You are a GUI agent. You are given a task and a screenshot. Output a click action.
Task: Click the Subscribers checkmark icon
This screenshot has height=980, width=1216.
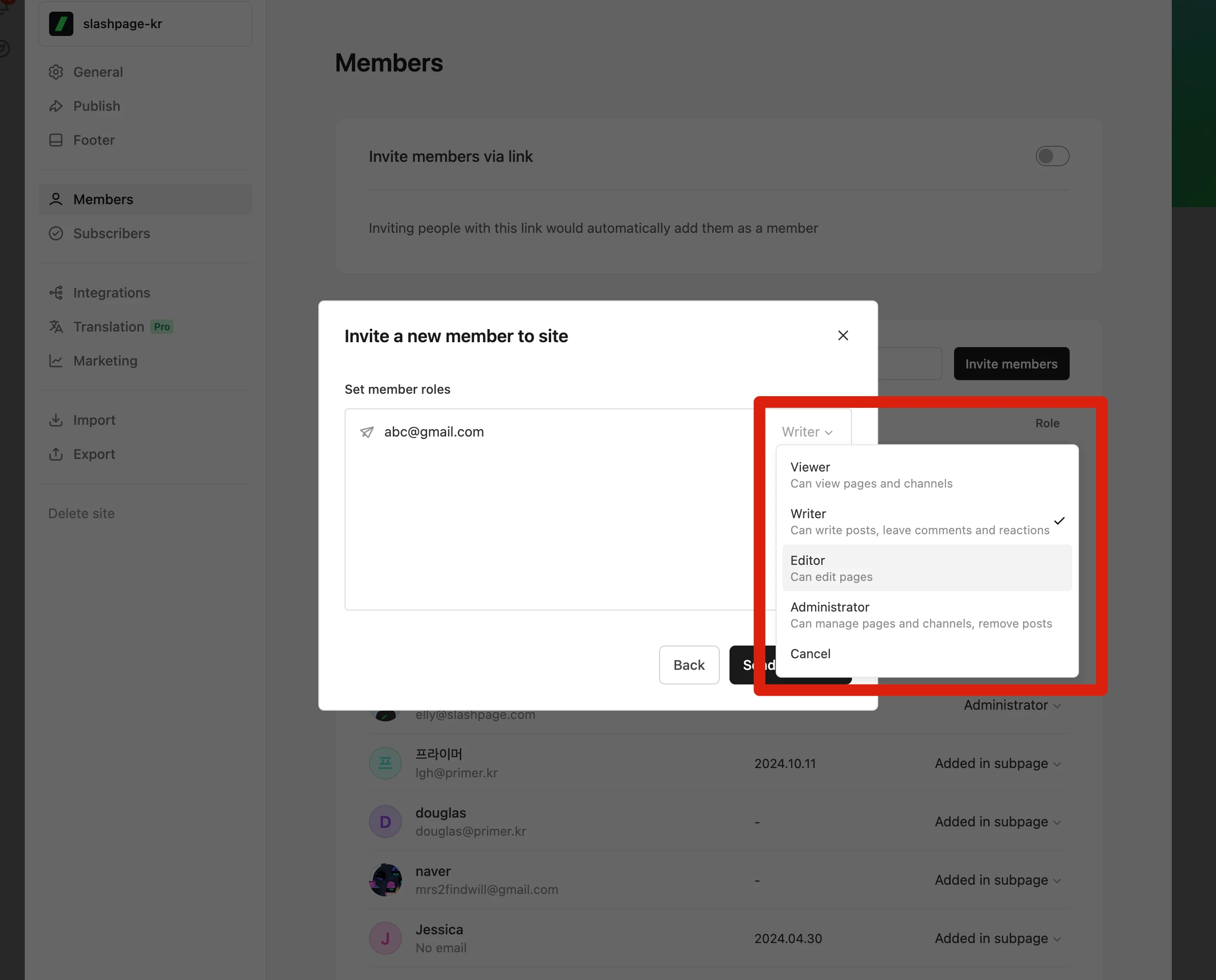[x=56, y=234]
